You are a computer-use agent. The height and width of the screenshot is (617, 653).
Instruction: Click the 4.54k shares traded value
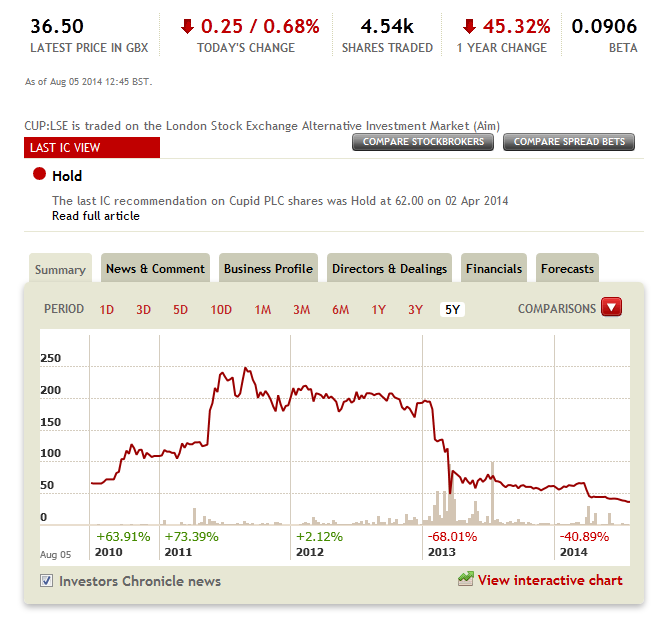(387, 26)
